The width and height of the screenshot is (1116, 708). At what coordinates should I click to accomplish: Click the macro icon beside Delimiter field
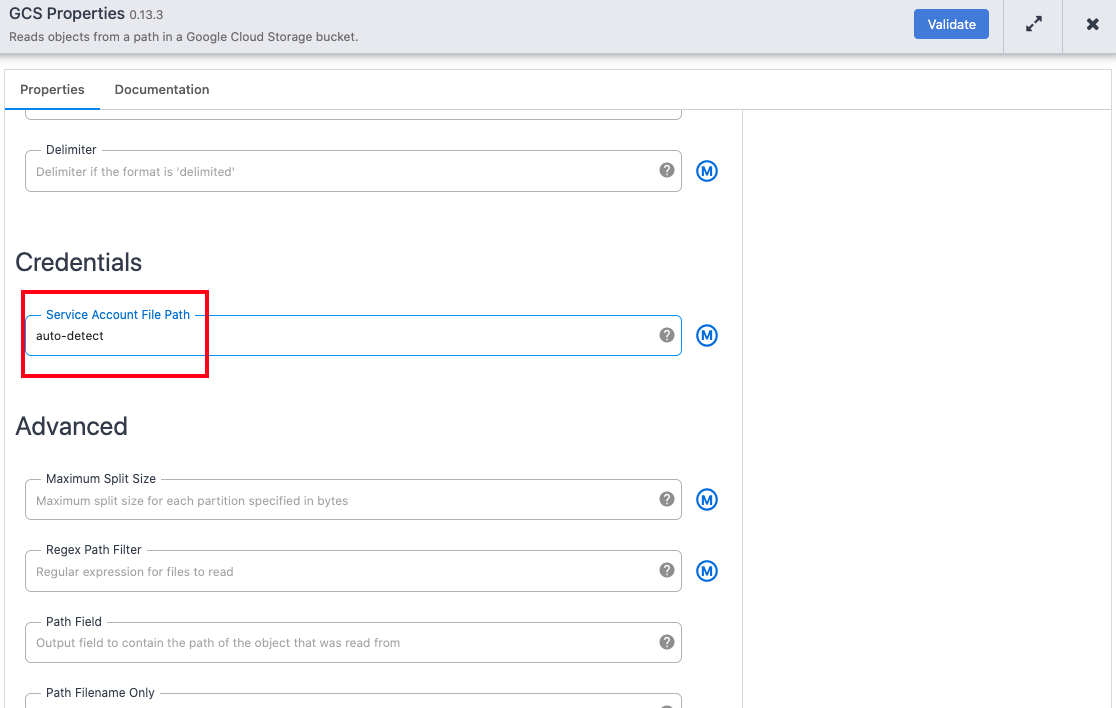[707, 171]
